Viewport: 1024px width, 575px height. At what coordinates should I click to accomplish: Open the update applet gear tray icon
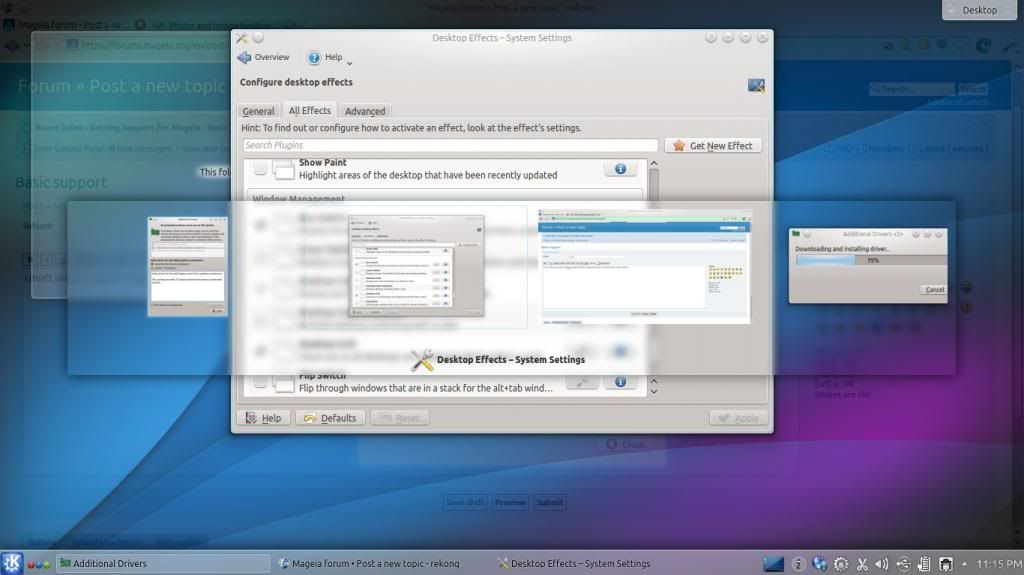[841, 563]
